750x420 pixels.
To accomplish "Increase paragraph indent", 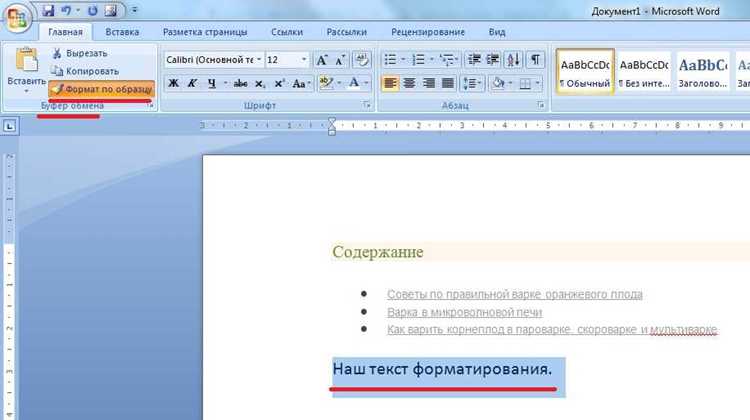I will (493, 60).
